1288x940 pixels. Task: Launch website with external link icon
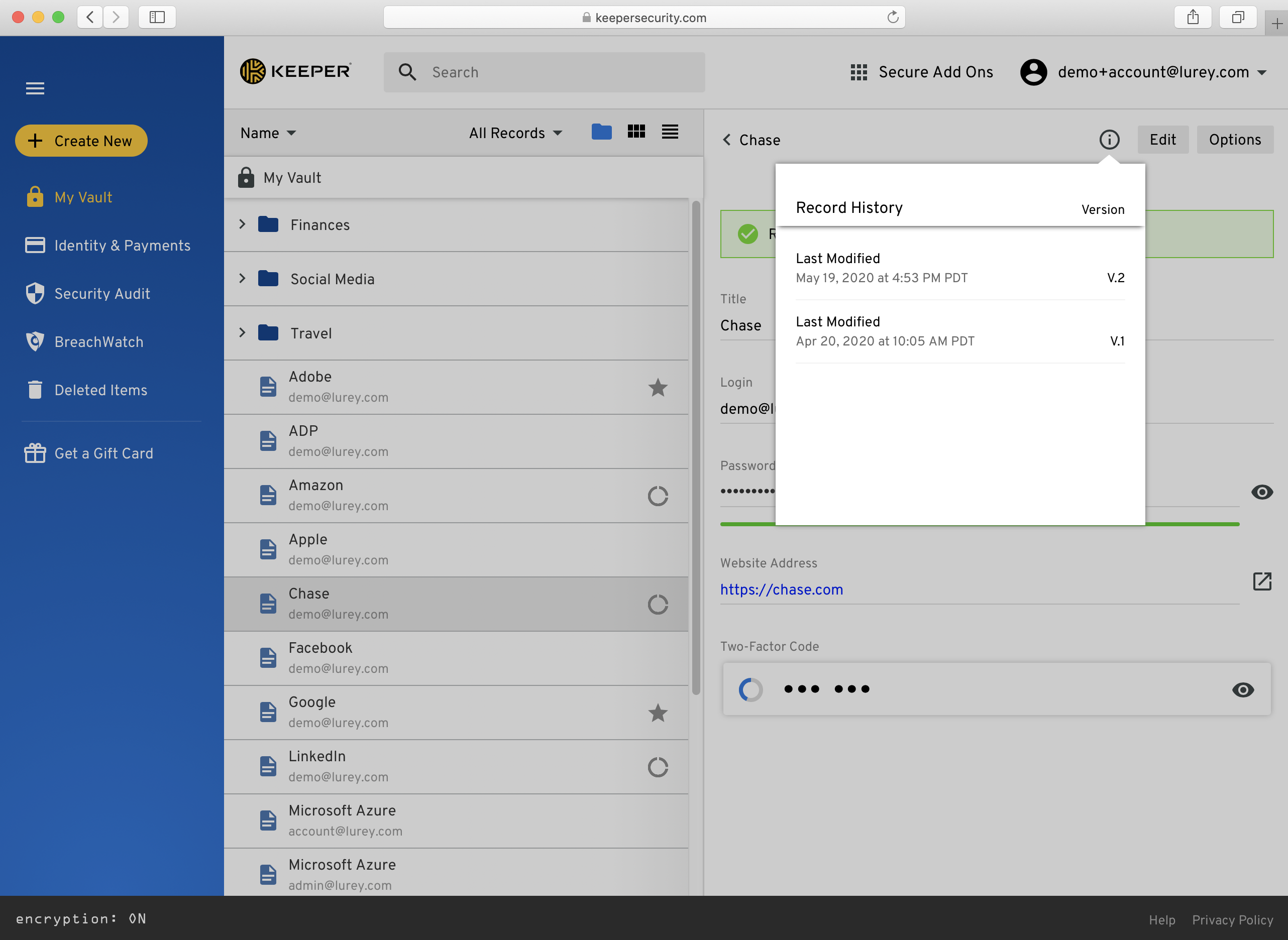tap(1261, 581)
